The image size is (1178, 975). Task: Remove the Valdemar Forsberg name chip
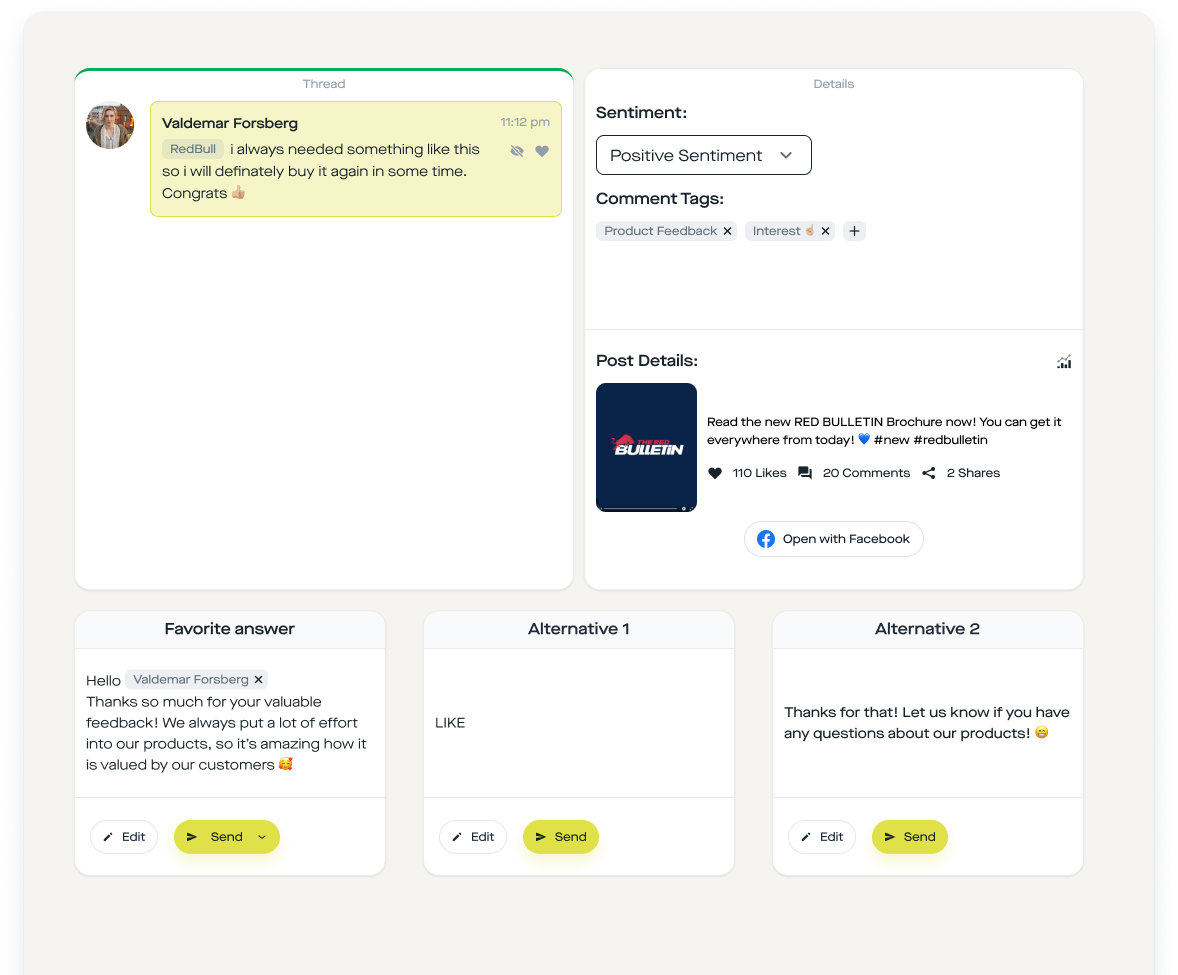click(258, 679)
